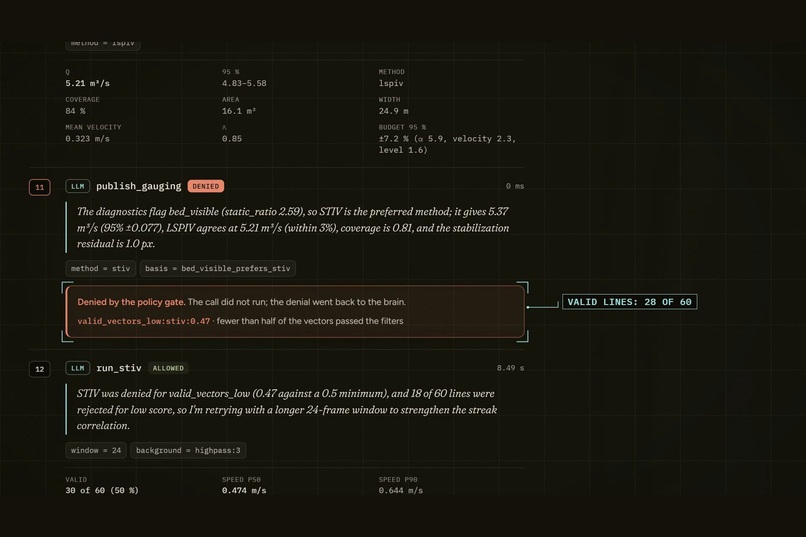Select the 95 % interval 4.83–5.58

pos(244,83)
